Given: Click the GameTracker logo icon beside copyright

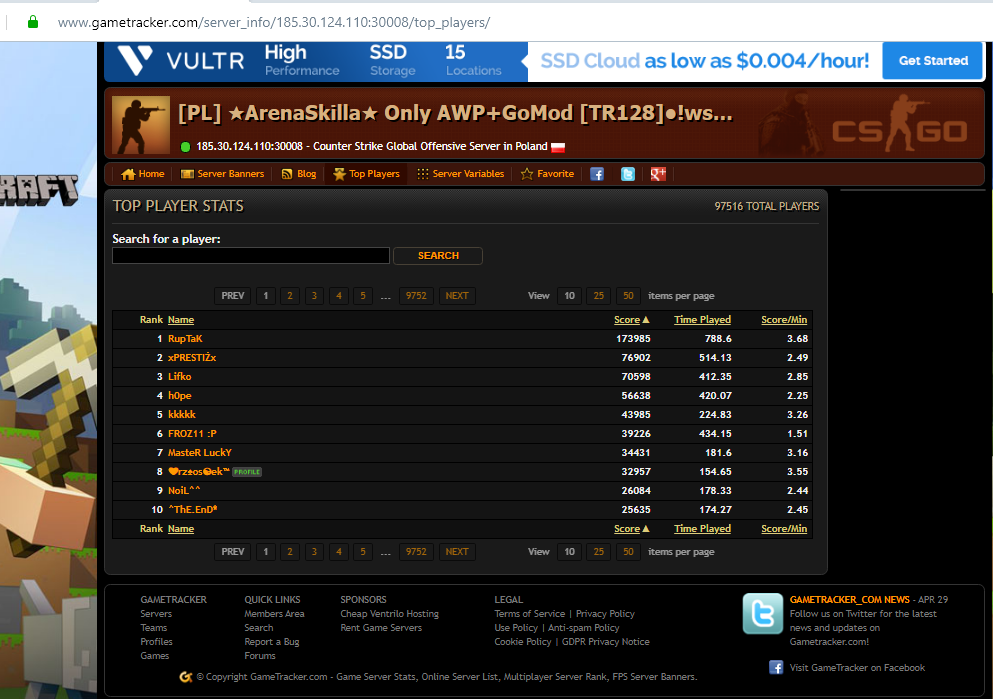Looking at the screenshot, I should click(186, 677).
